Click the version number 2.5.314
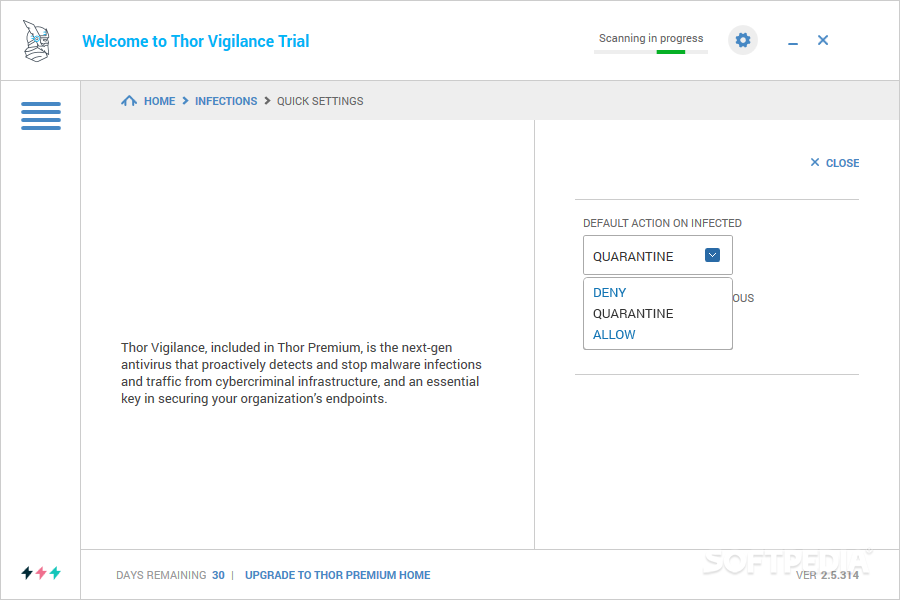Image resolution: width=900 pixels, height=600 pixels. 840,575
